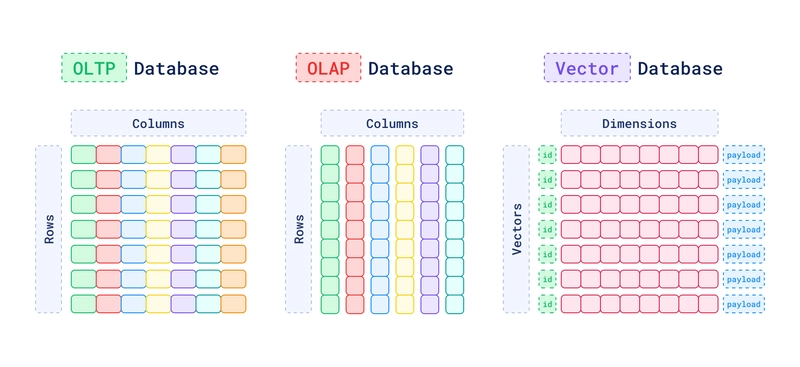Click the first vector's blue payload tag
This screenshot has width=800, height=367.
(x=743, y=155)
